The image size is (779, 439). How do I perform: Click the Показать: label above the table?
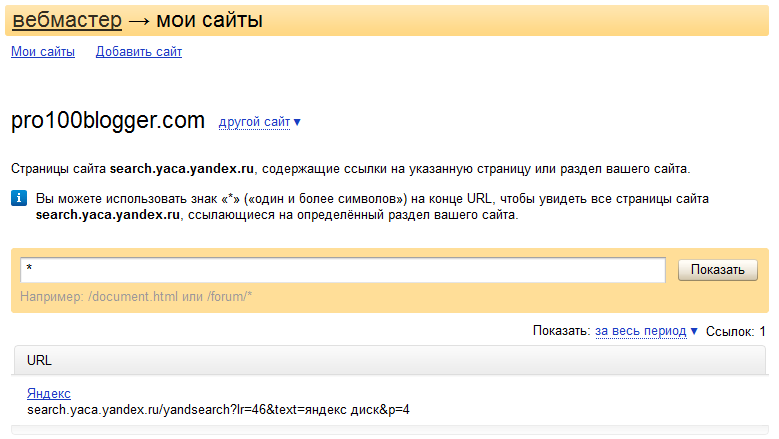[x=561, y=331]
